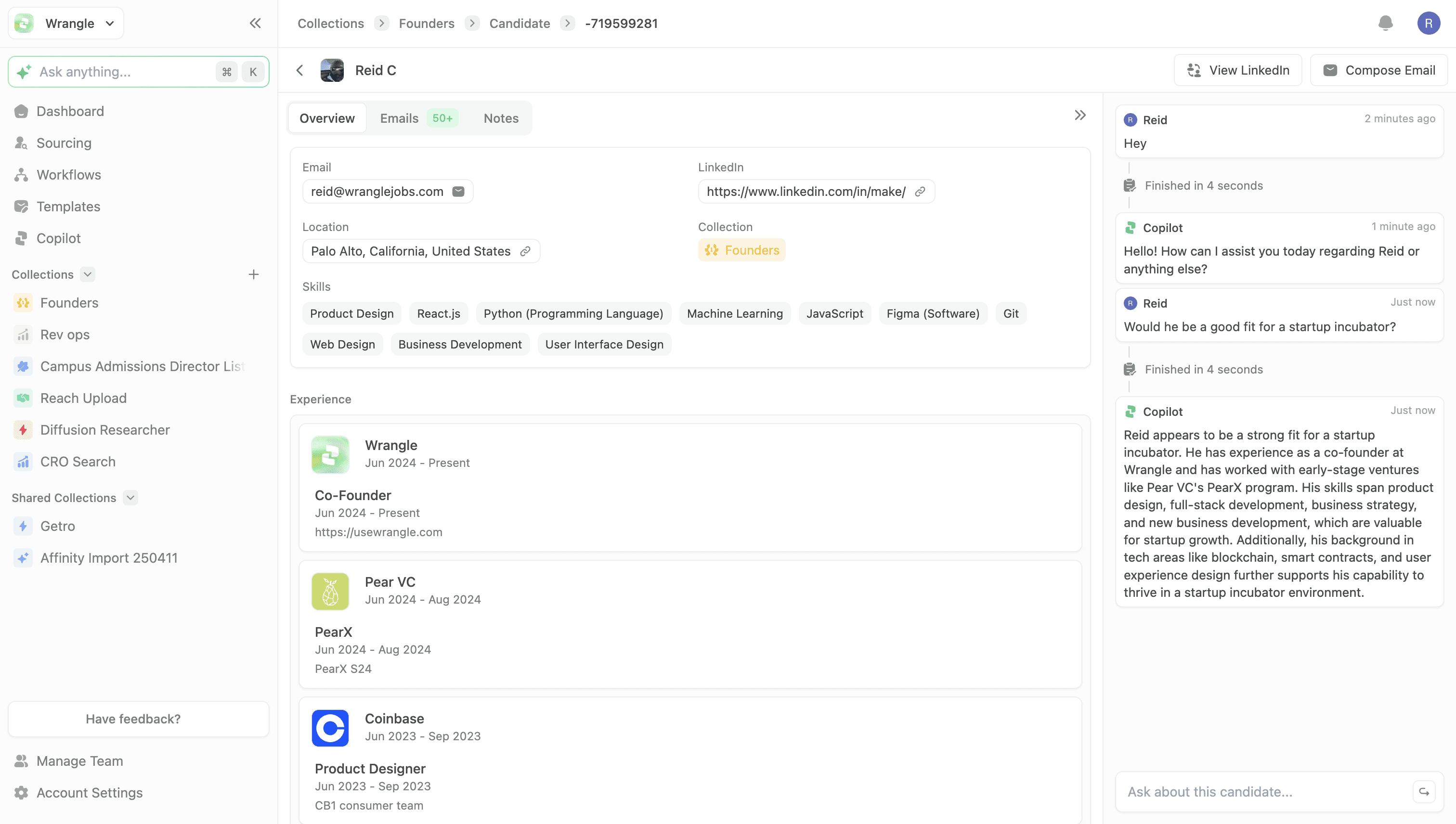Click the Coinbase company logo
This screenshot has height=824, width=1456.
click(330, 728)
